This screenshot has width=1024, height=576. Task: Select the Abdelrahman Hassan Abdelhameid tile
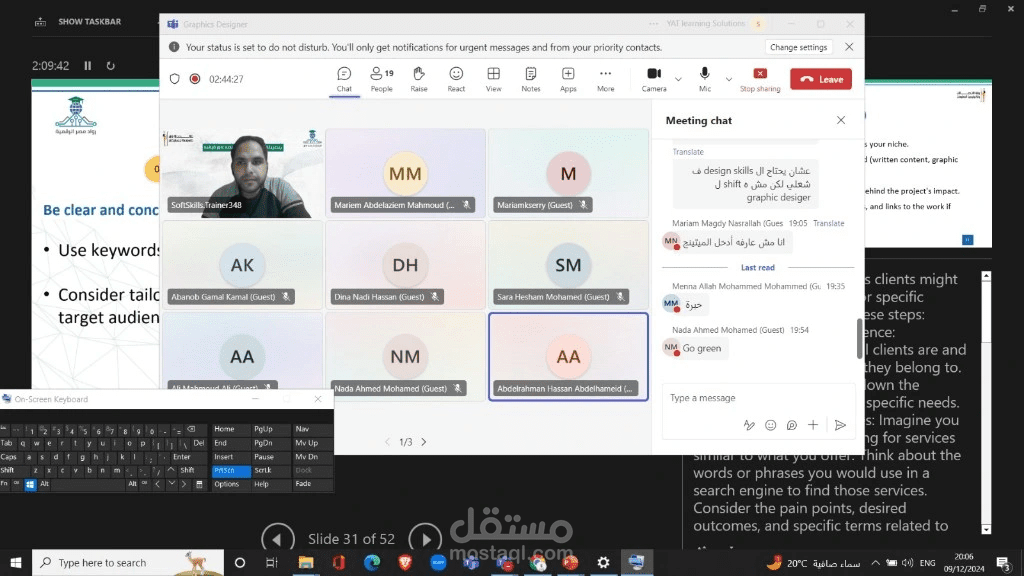568,356
